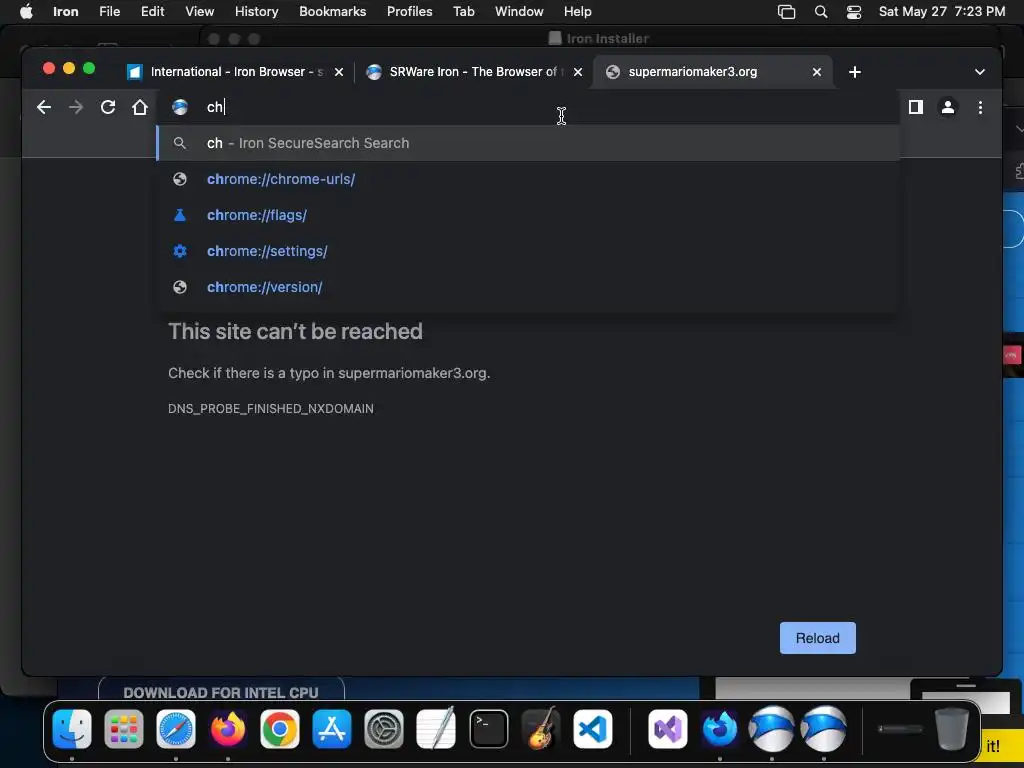Open the View menu

[199, 12]
